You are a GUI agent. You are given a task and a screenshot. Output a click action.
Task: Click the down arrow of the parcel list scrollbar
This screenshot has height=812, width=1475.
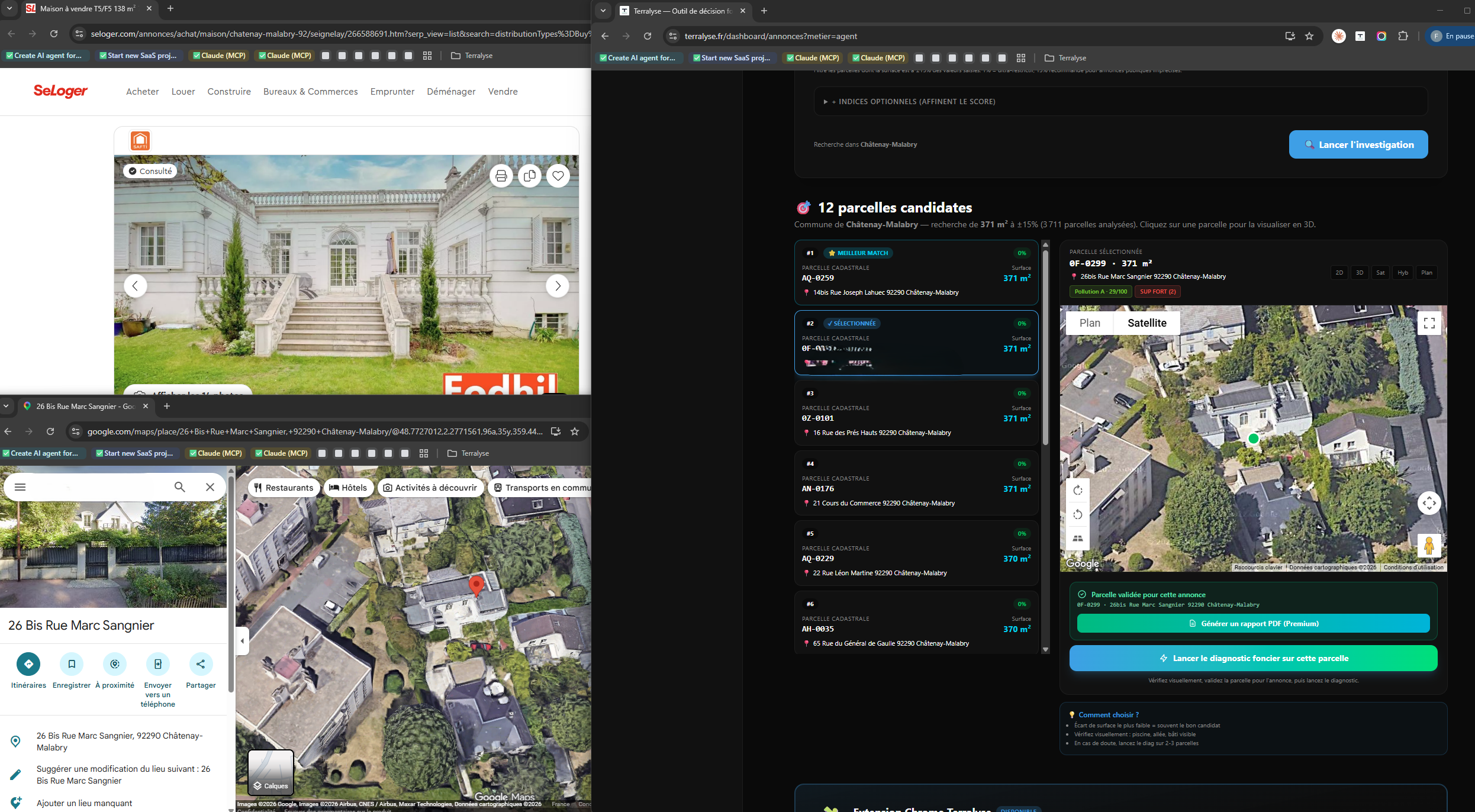1045,650
